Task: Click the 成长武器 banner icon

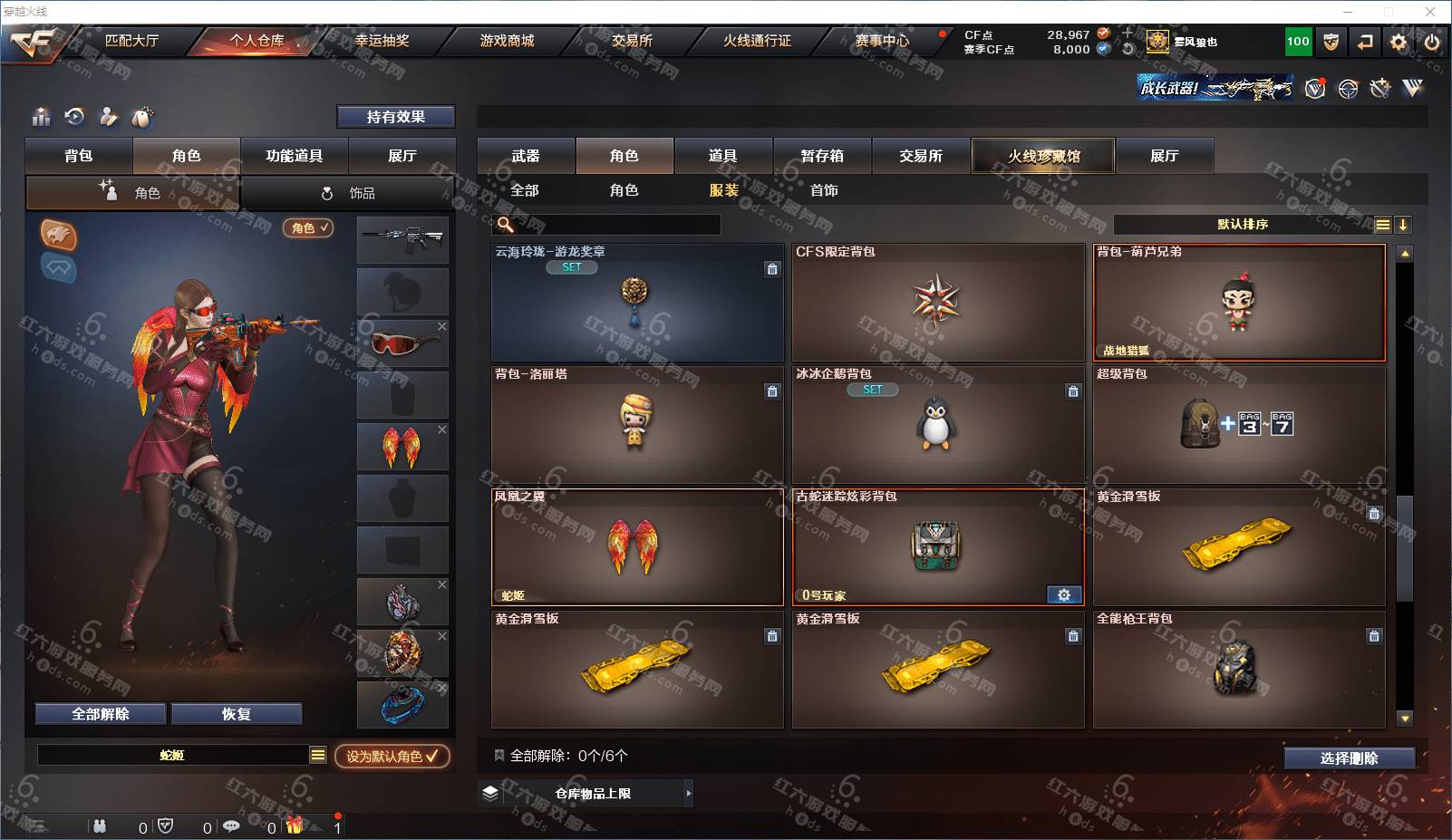Action: 1215,88
